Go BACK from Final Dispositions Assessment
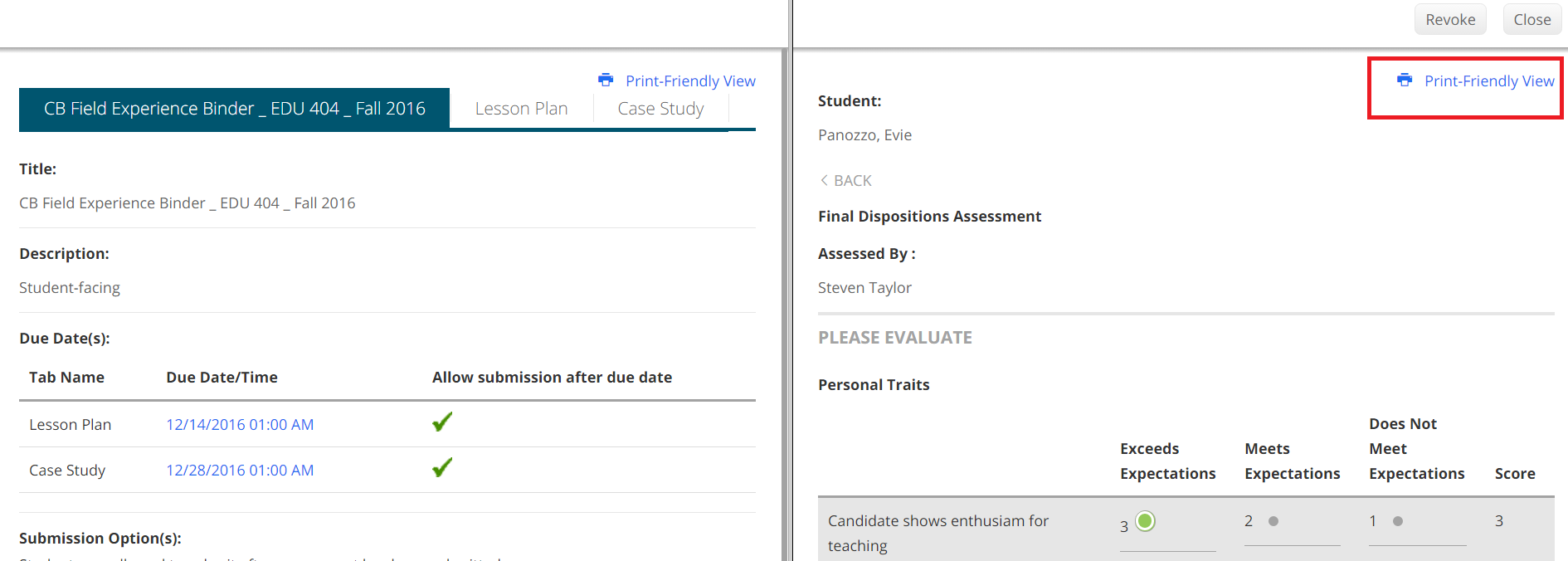Viewport: 1568px width, 561px height. point(852,180)
